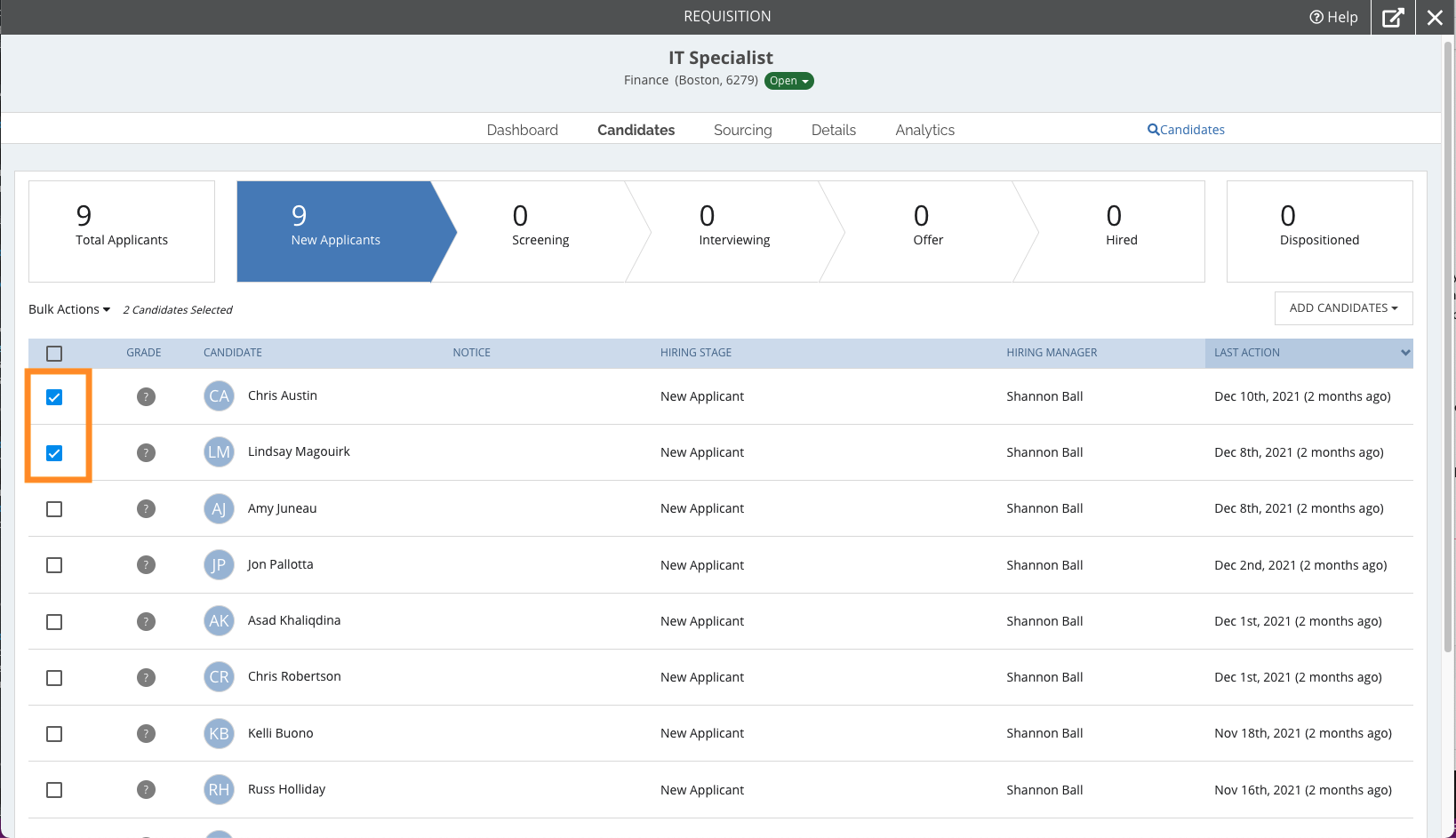Expand the Add Candidates dropdown
The height and width of the screenshot is (838, 1456).
pyautogui.click(x=1343, y=308)
